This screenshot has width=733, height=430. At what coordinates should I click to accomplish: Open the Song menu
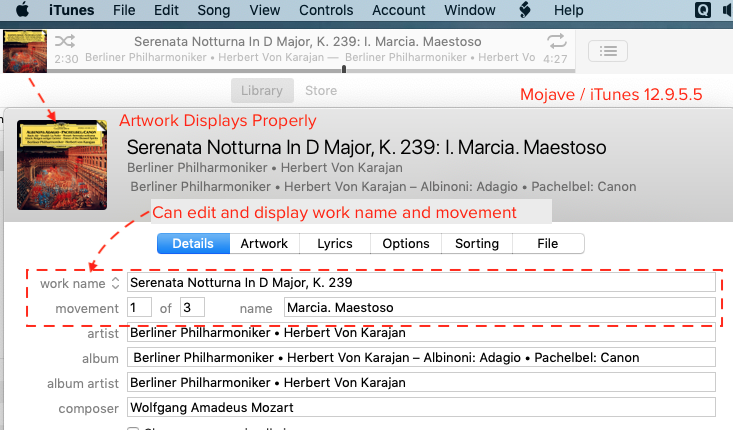[x=214, y=10]
